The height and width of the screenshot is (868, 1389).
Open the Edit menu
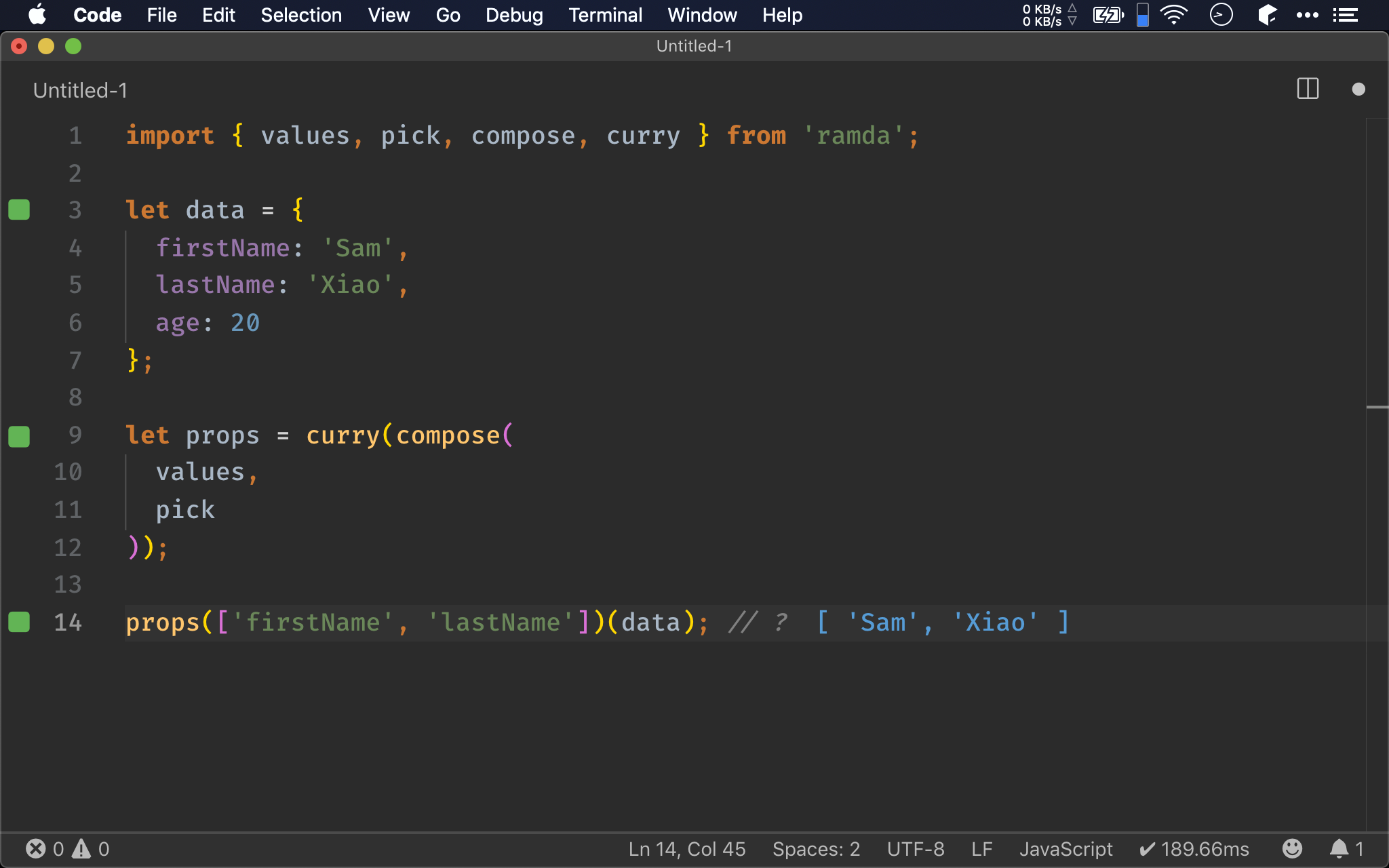click(x=218, y=15)
